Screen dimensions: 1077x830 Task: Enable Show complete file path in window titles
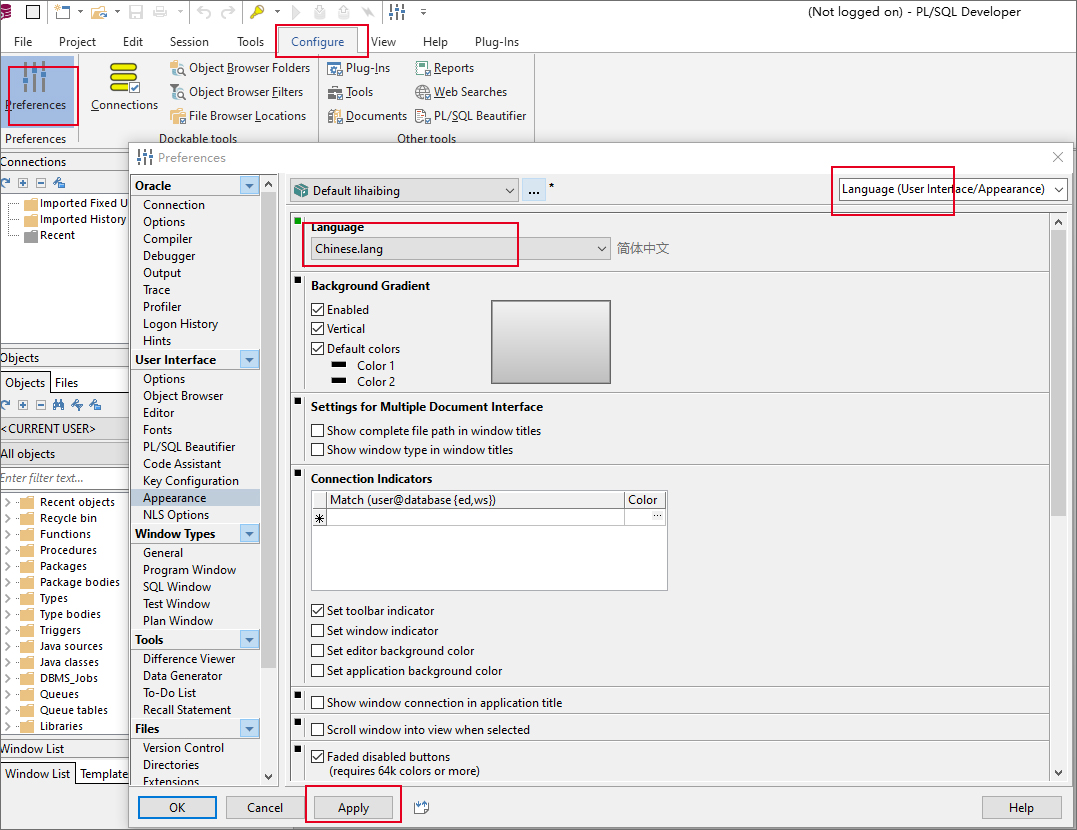(317, 431)
